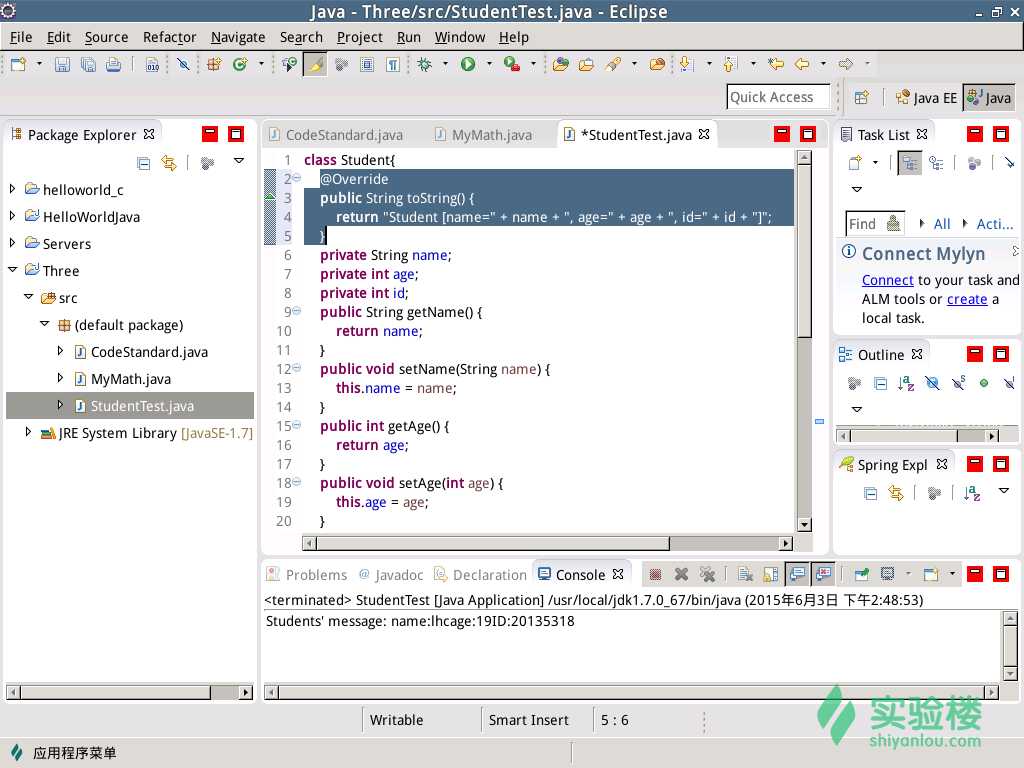This screenshot has width=1024, height=768.
Task: Click the New Java Package icon
Action: (214, 64)
